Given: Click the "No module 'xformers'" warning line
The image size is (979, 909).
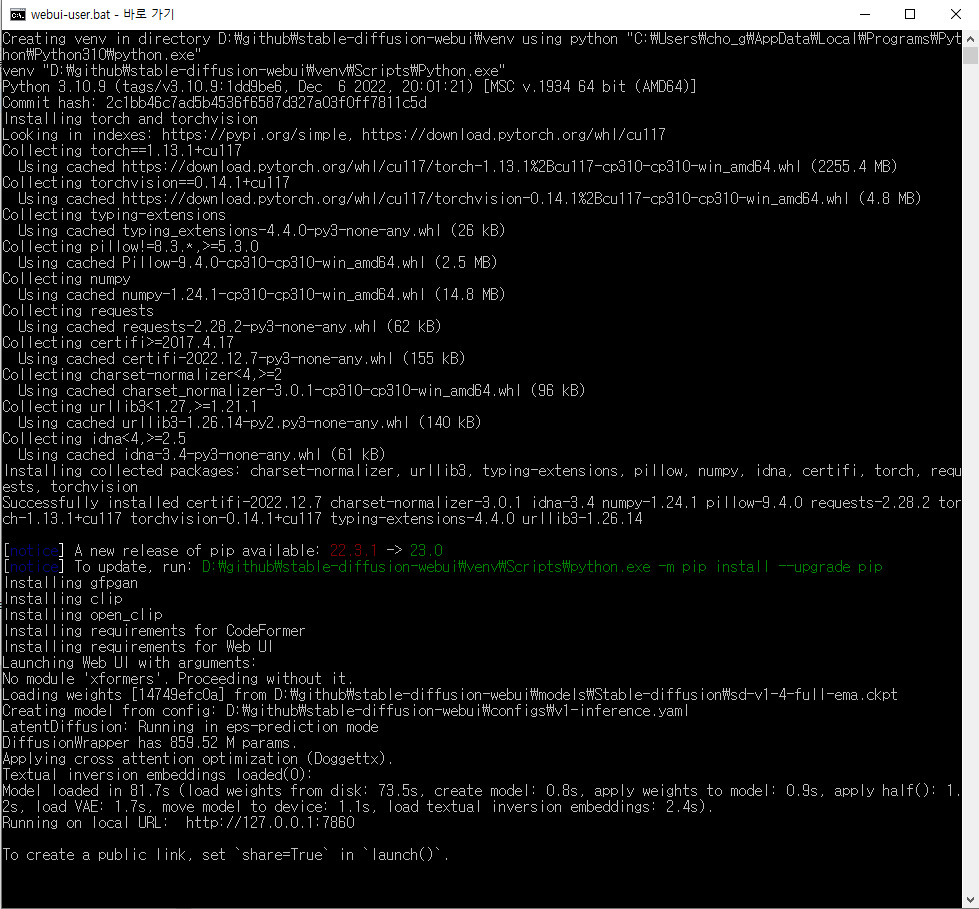Looking at the screenshot, I should tap(177, 679).
